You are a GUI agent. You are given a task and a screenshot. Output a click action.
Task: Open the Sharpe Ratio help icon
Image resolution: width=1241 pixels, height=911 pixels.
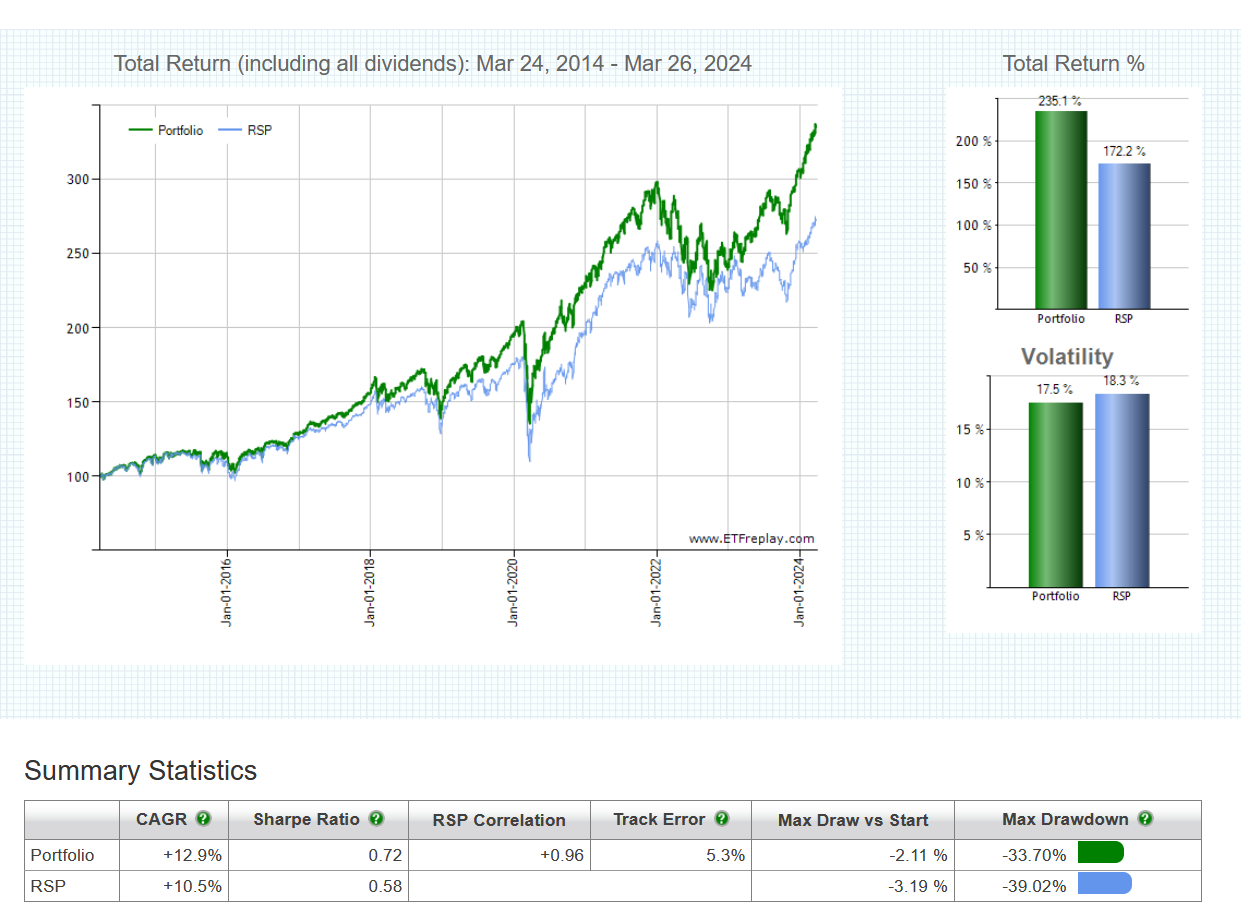(x=376, y=819)
